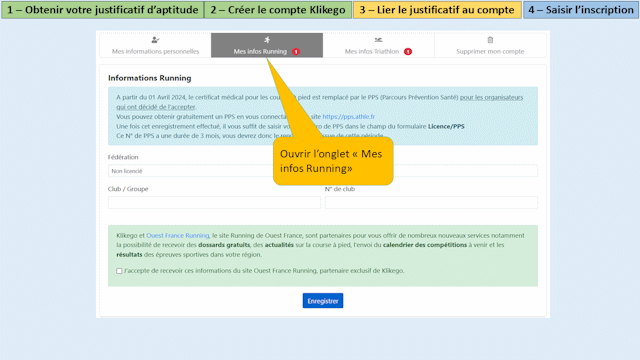Click the runner icon above Mes infos Running
Image resolution: width=640 pixels, height=360 pixels.
[267, 40]
